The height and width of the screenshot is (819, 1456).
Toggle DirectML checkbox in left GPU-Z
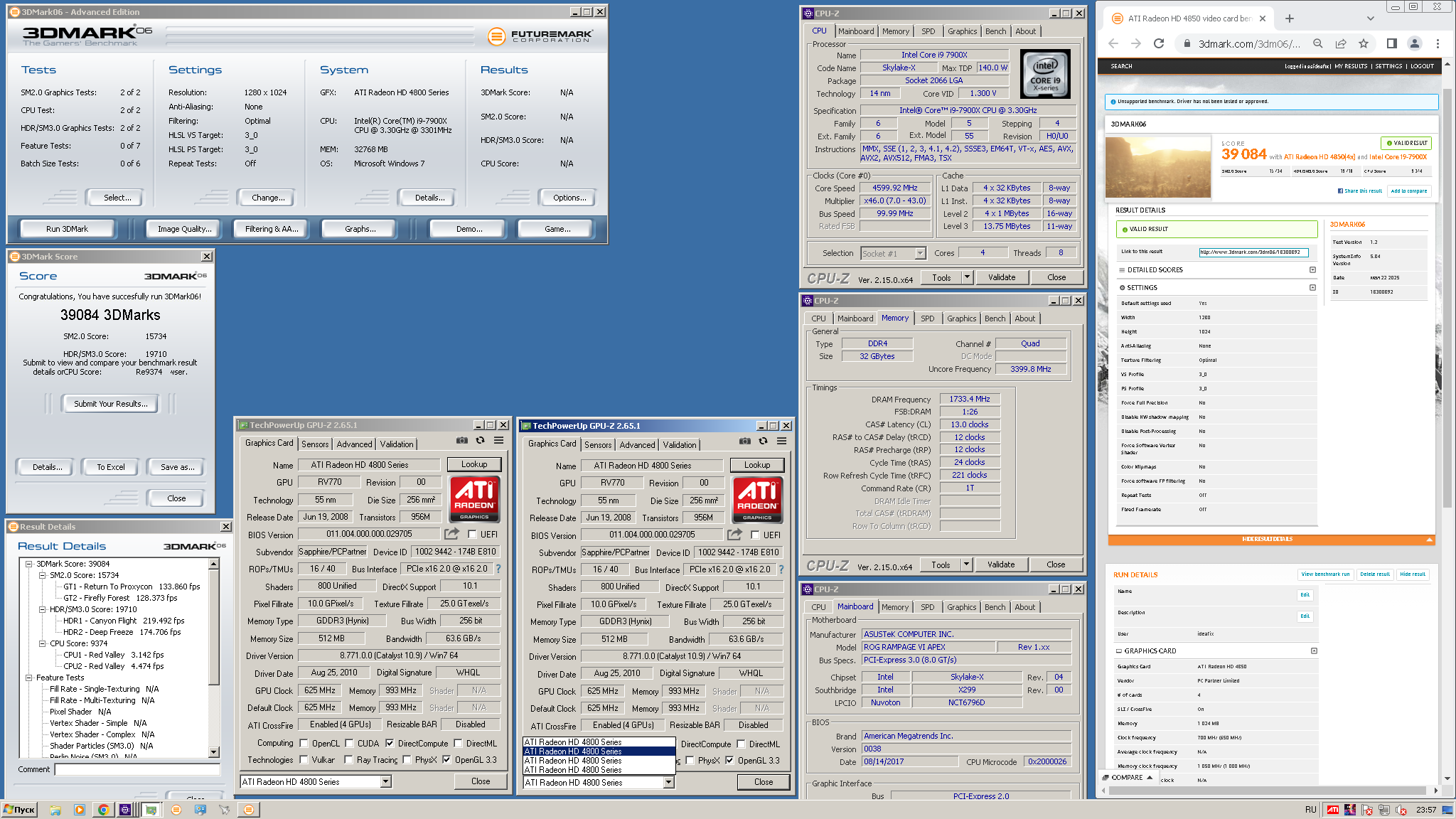pyautogui.click(x=458, y=743)
